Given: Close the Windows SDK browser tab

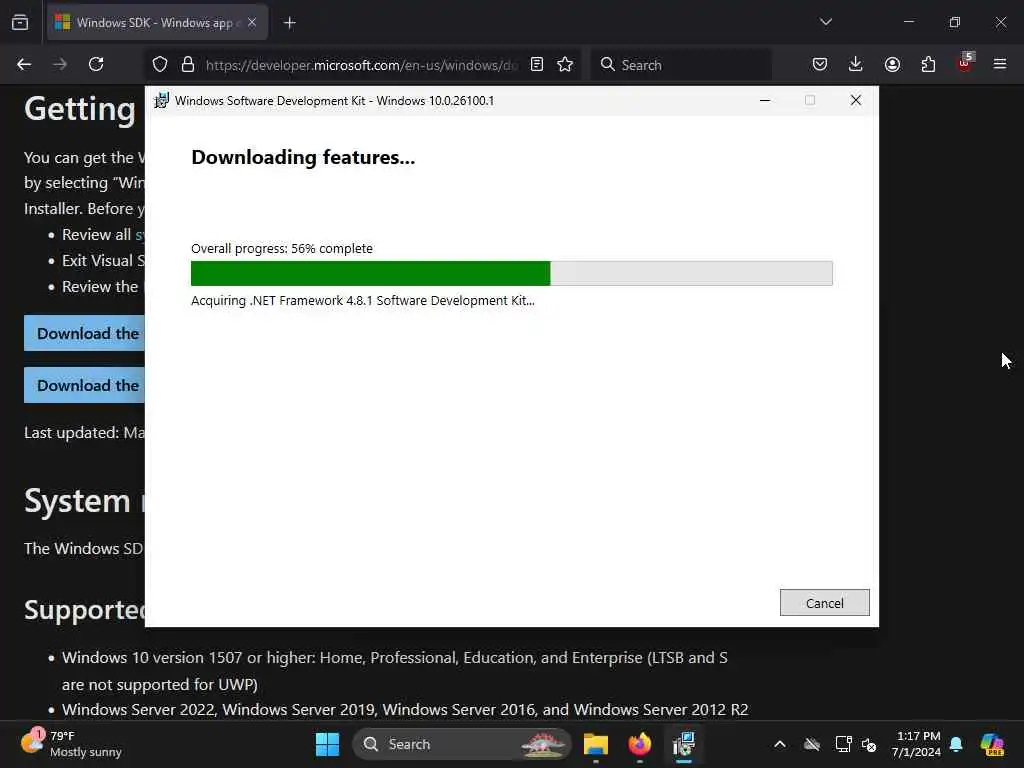Looking at the screenshot, I should 252,23.
